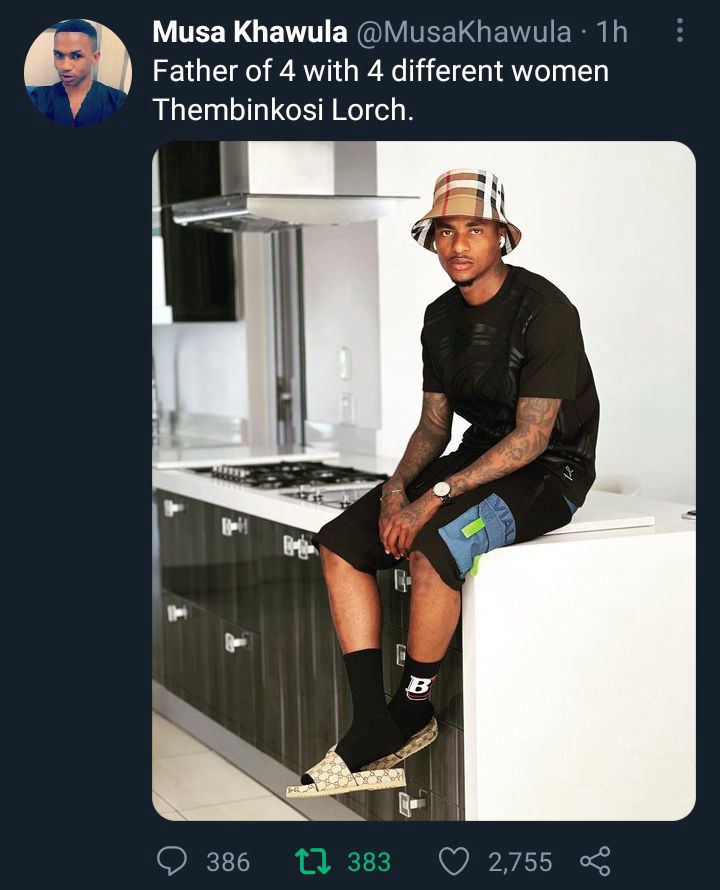Click the wristwatch in the photo
This screenshot has width=720, height=890.
442,490
